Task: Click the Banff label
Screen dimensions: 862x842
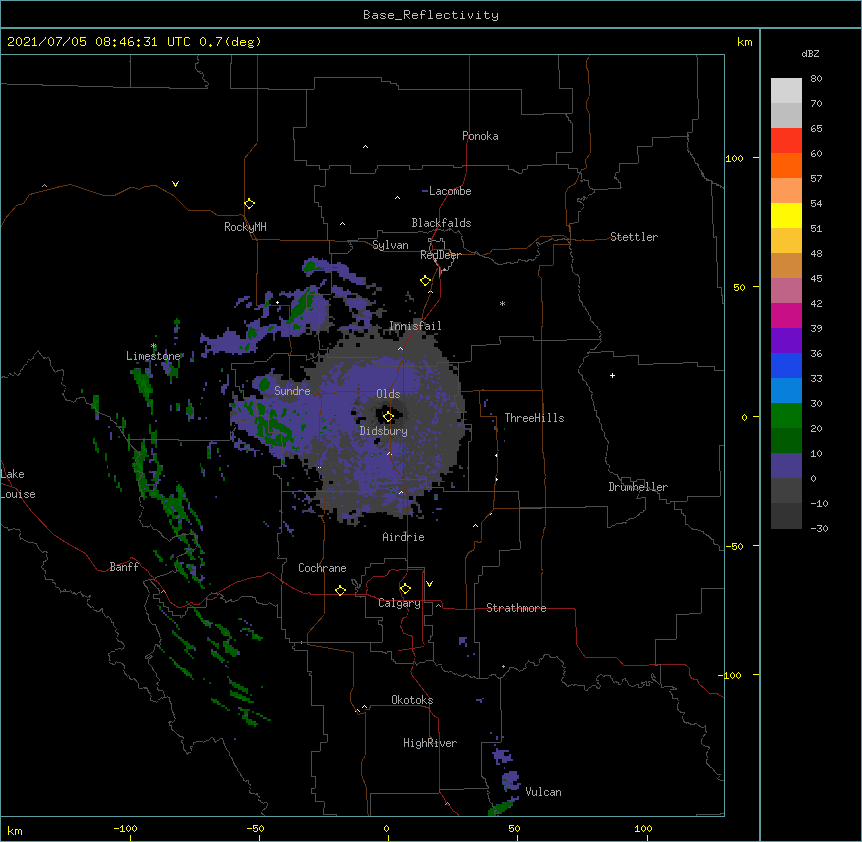Action: point(124,567)
